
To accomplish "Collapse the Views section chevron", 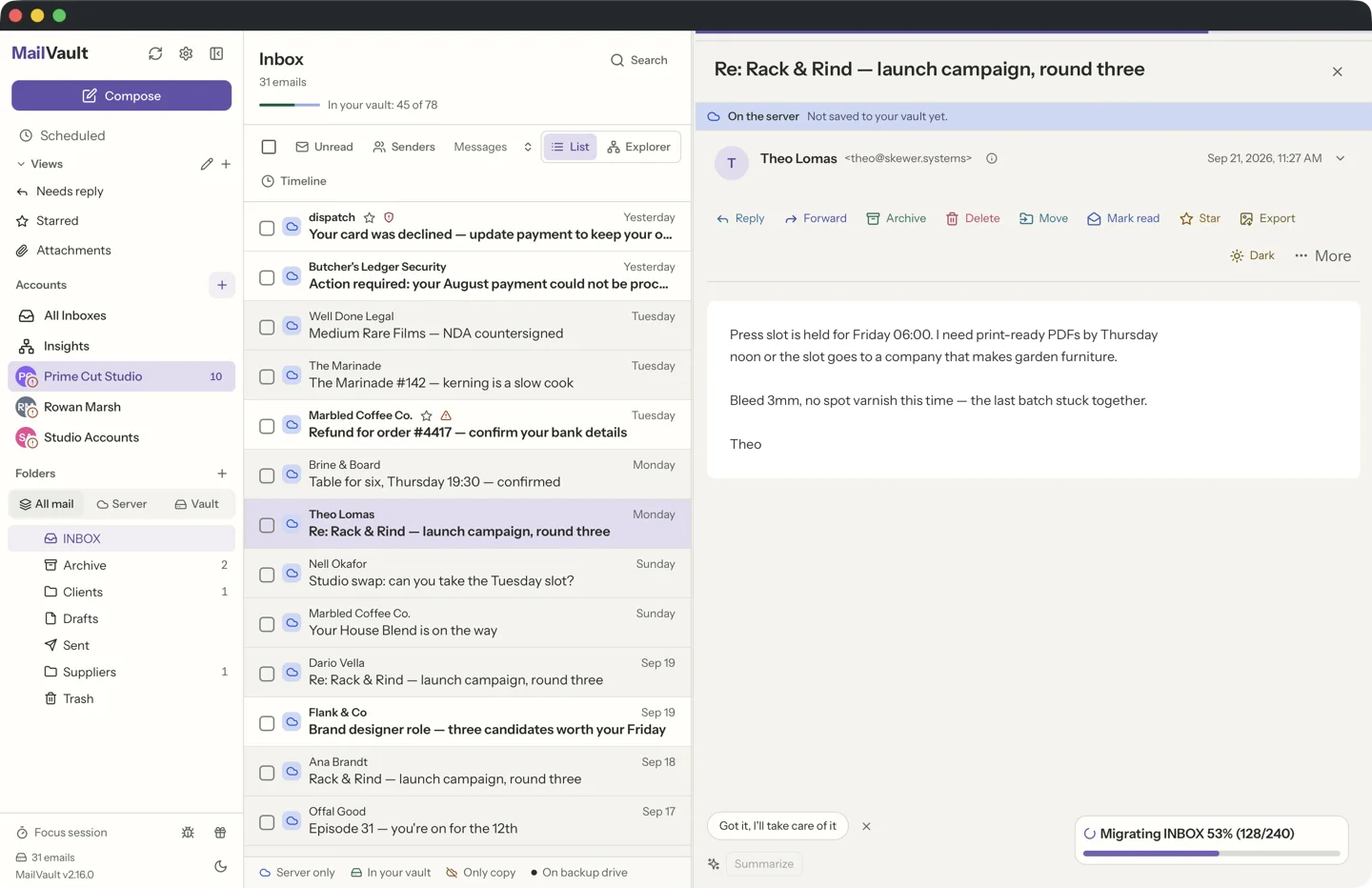I will coord(21,164).
